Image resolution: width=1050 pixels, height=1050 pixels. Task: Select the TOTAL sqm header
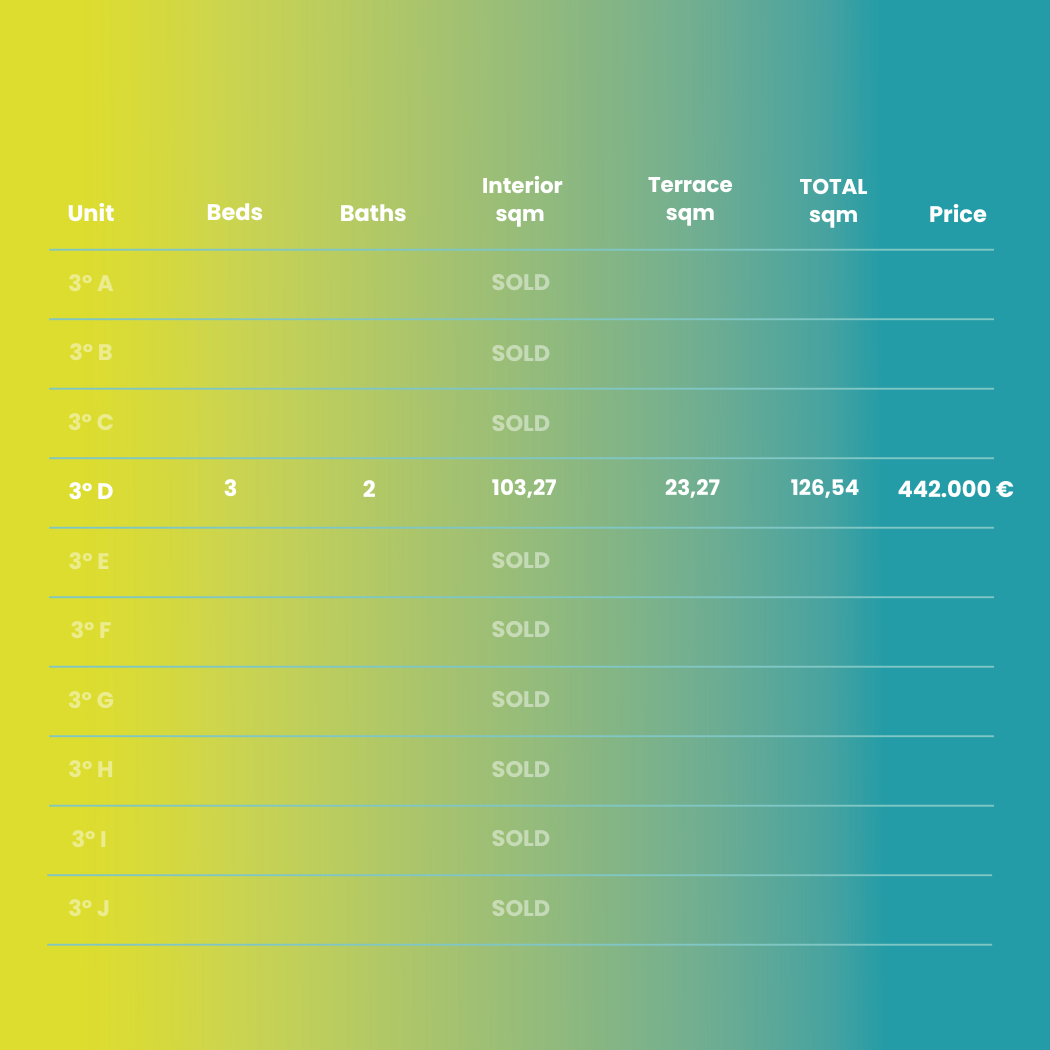(833, 201)
